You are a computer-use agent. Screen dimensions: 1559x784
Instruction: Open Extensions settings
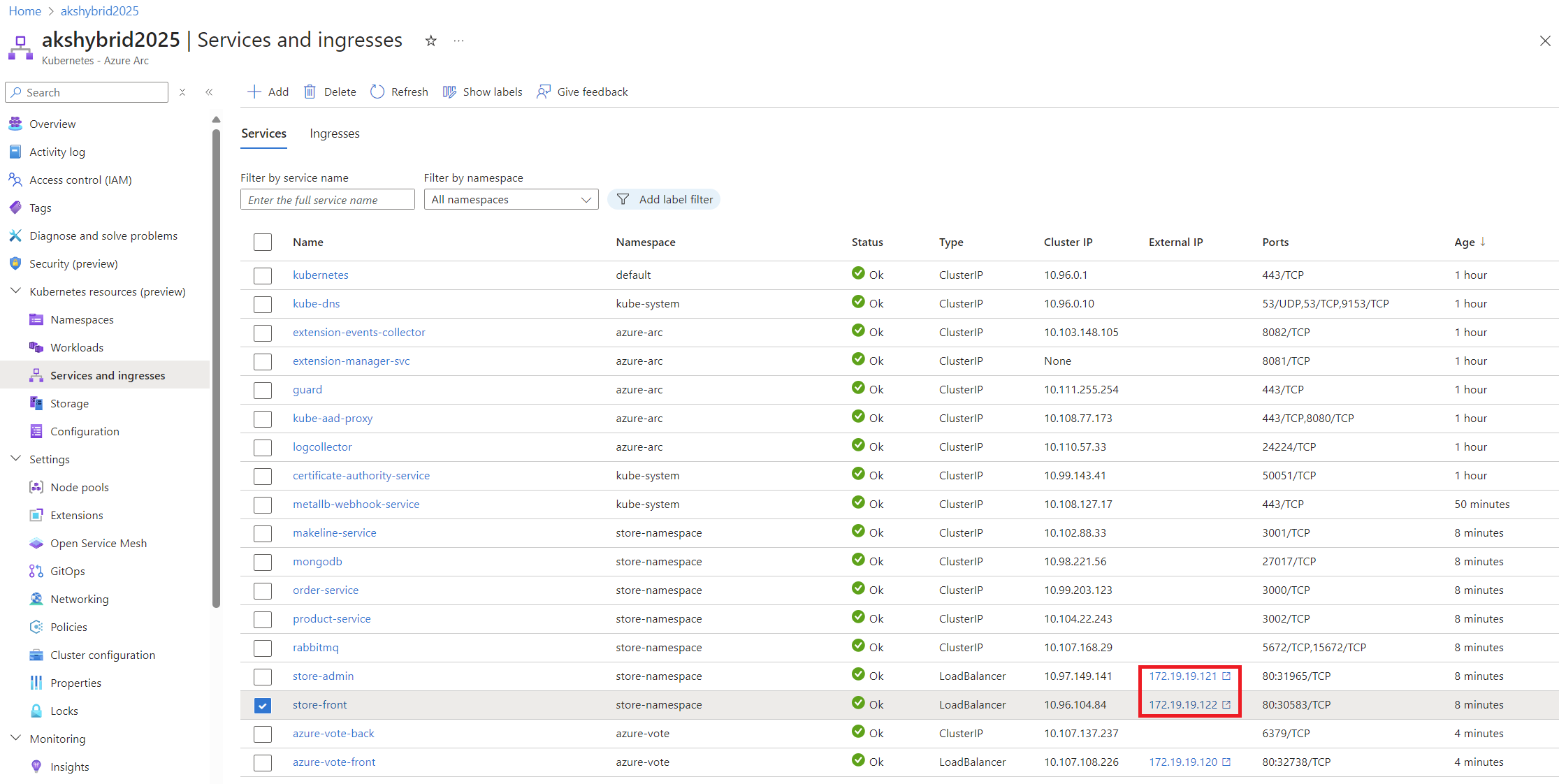point(77,515)
